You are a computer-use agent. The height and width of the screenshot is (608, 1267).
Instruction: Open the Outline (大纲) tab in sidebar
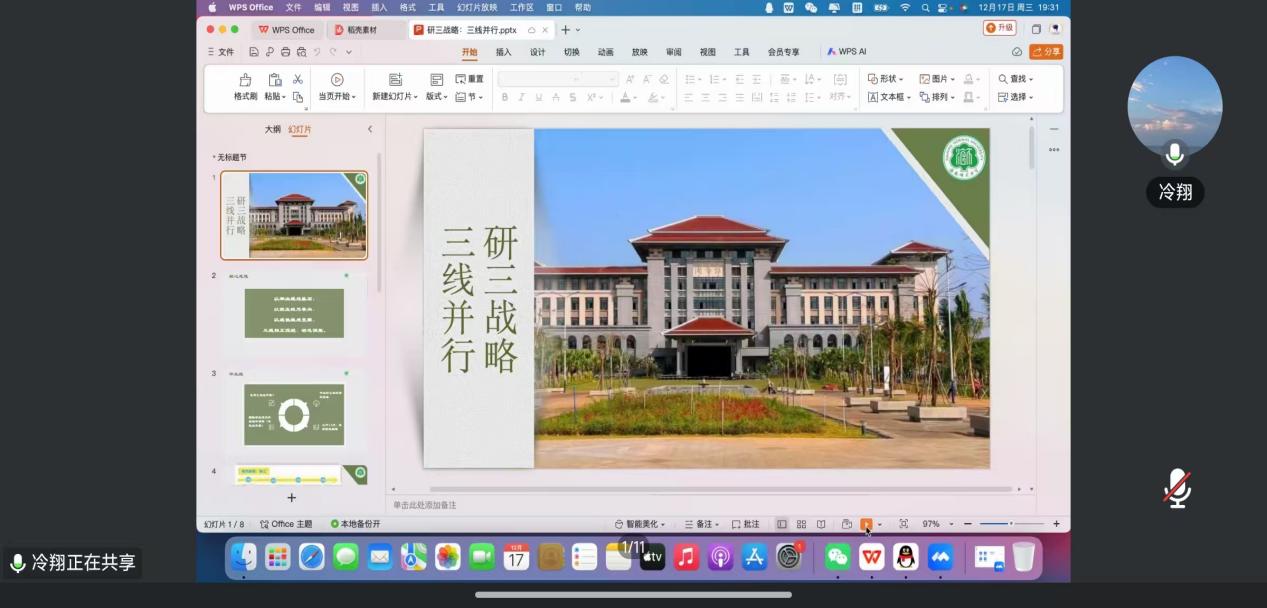272,129
